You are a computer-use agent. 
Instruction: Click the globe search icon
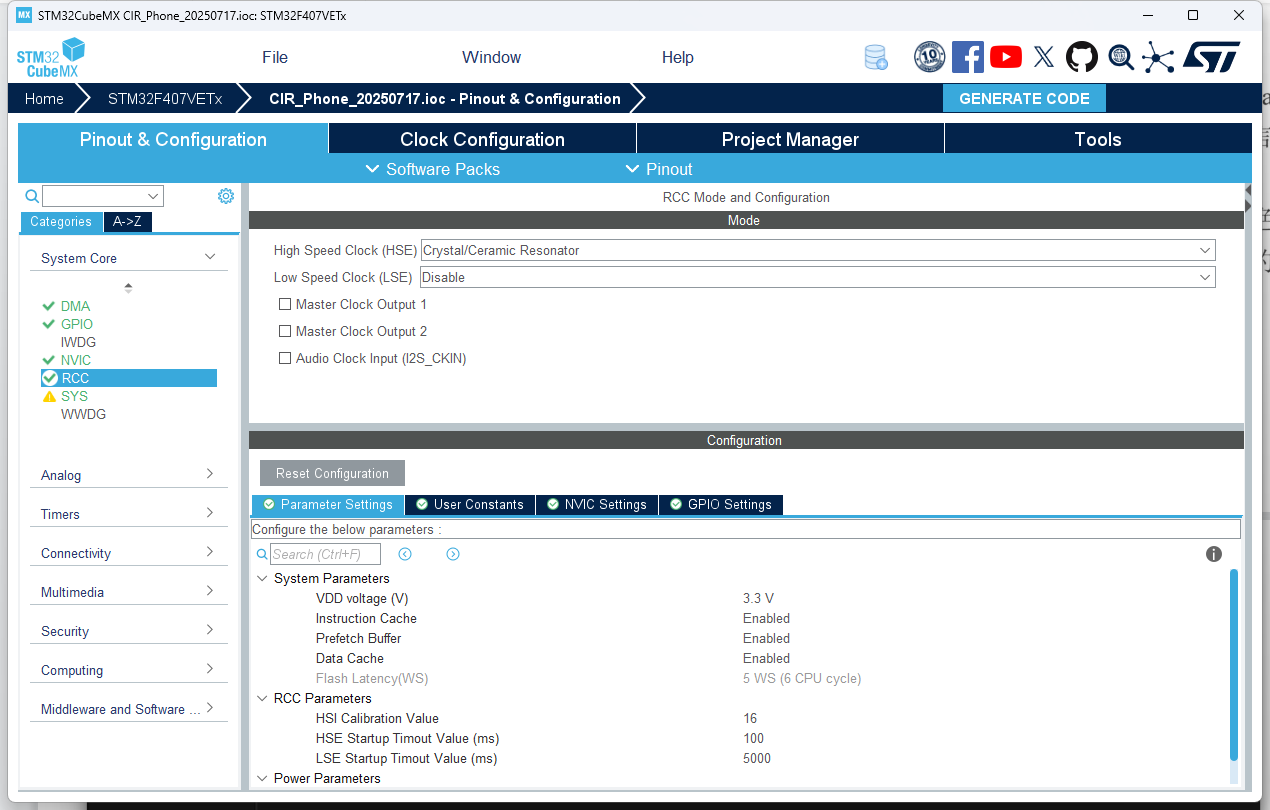(x=1120, y=57)
